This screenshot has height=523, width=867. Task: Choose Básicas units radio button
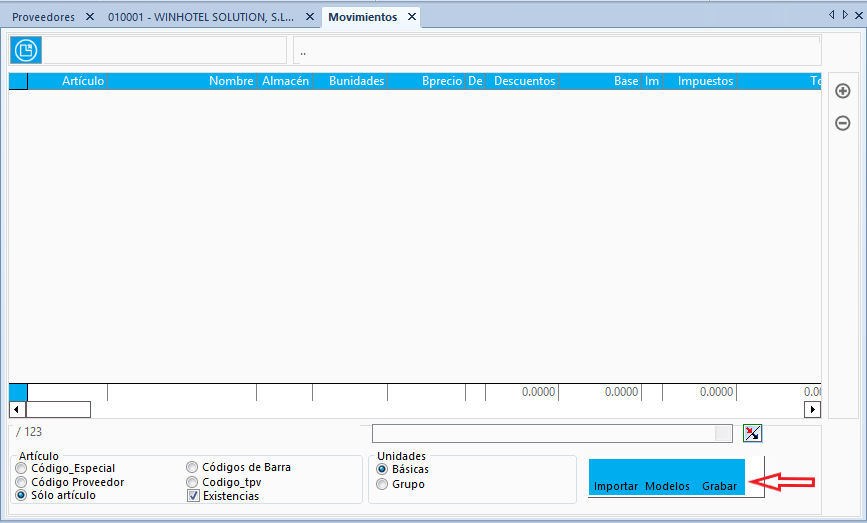382,469
